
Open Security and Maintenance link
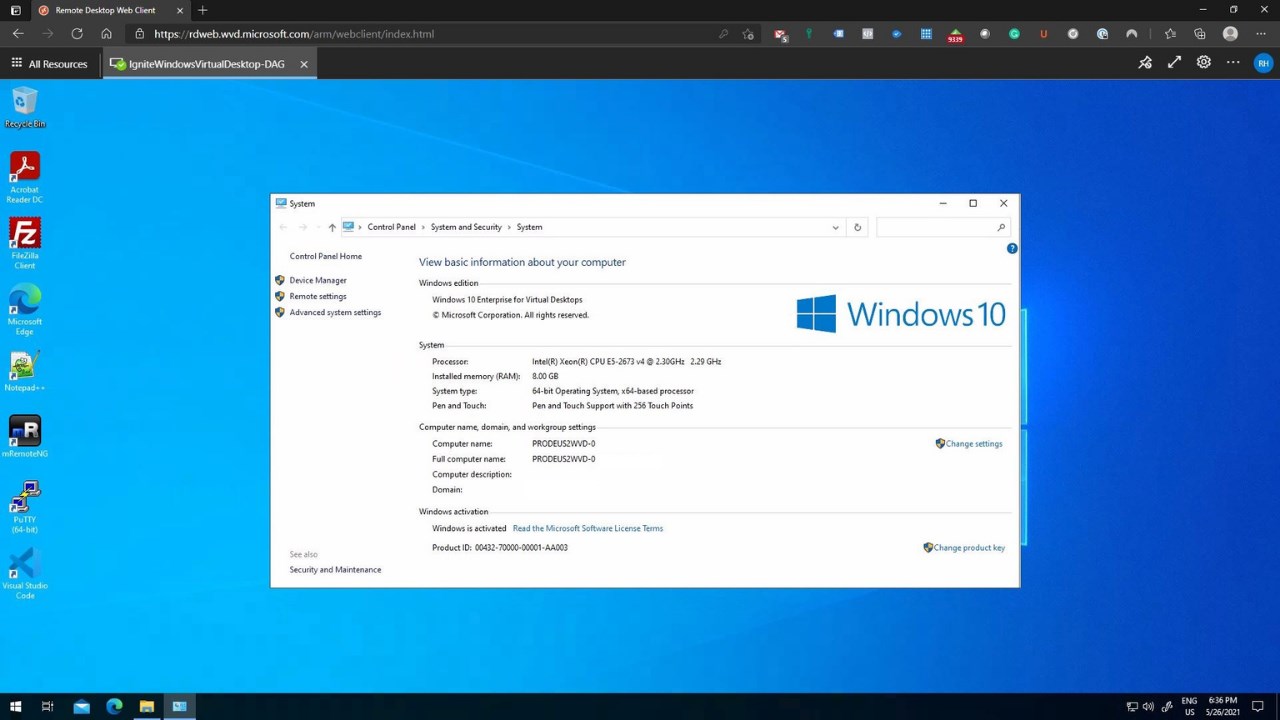point(335,570)
